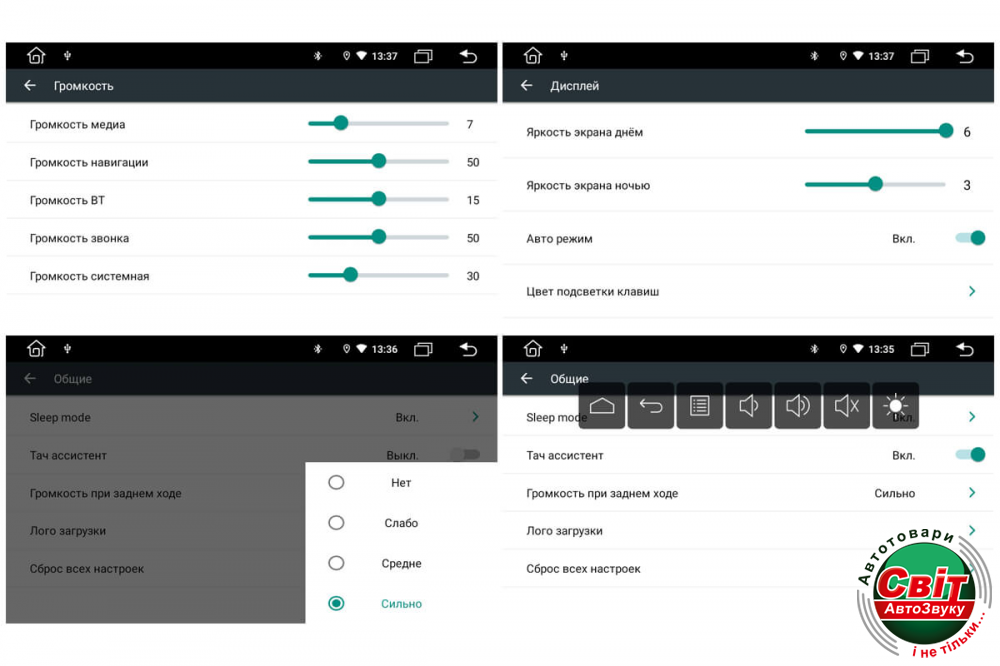The width and height of the screenshot is (1000, 666).
Task: Click the Громкость навигации slider handle
Action: 378,162
